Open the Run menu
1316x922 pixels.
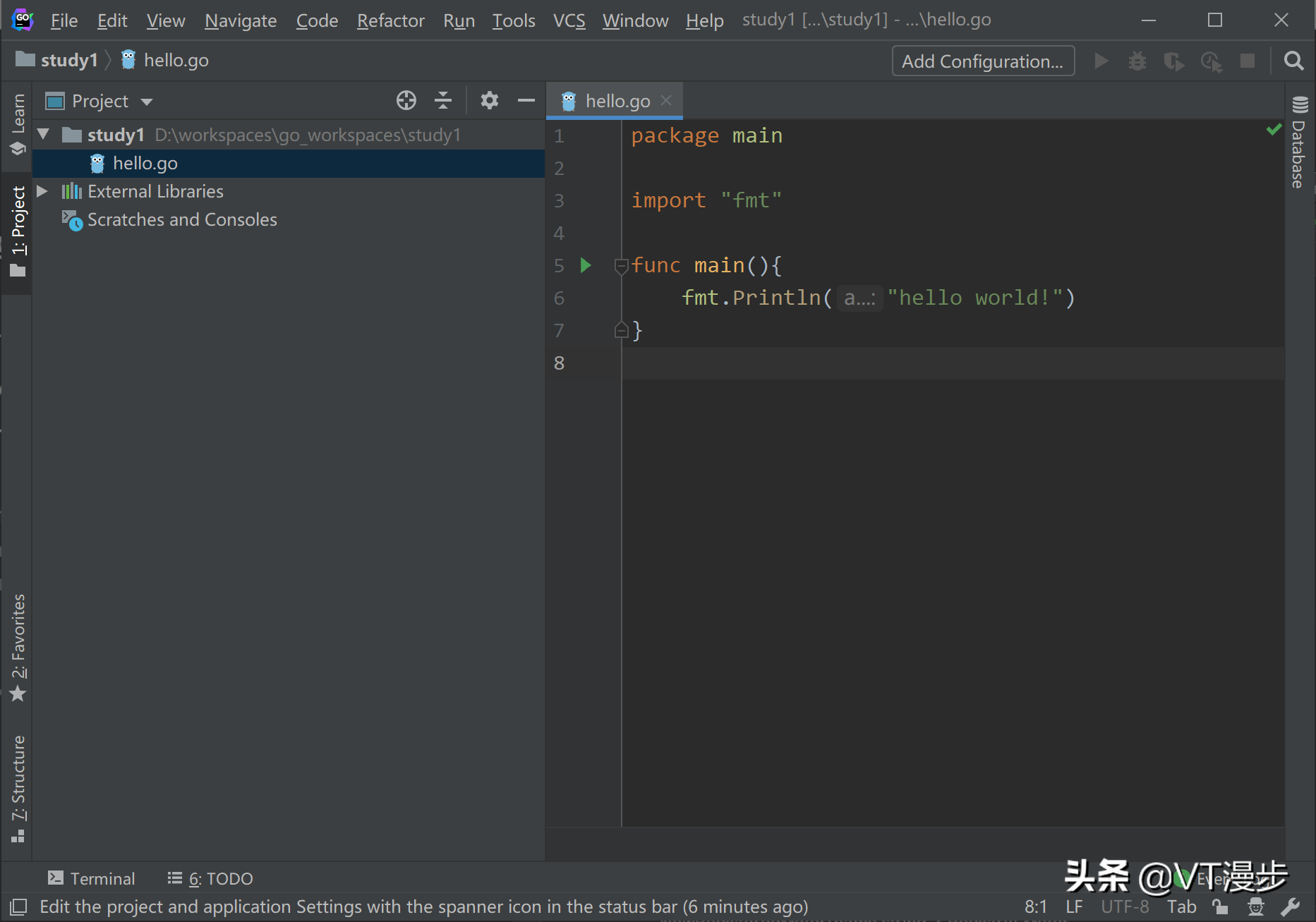click(459, 20)
